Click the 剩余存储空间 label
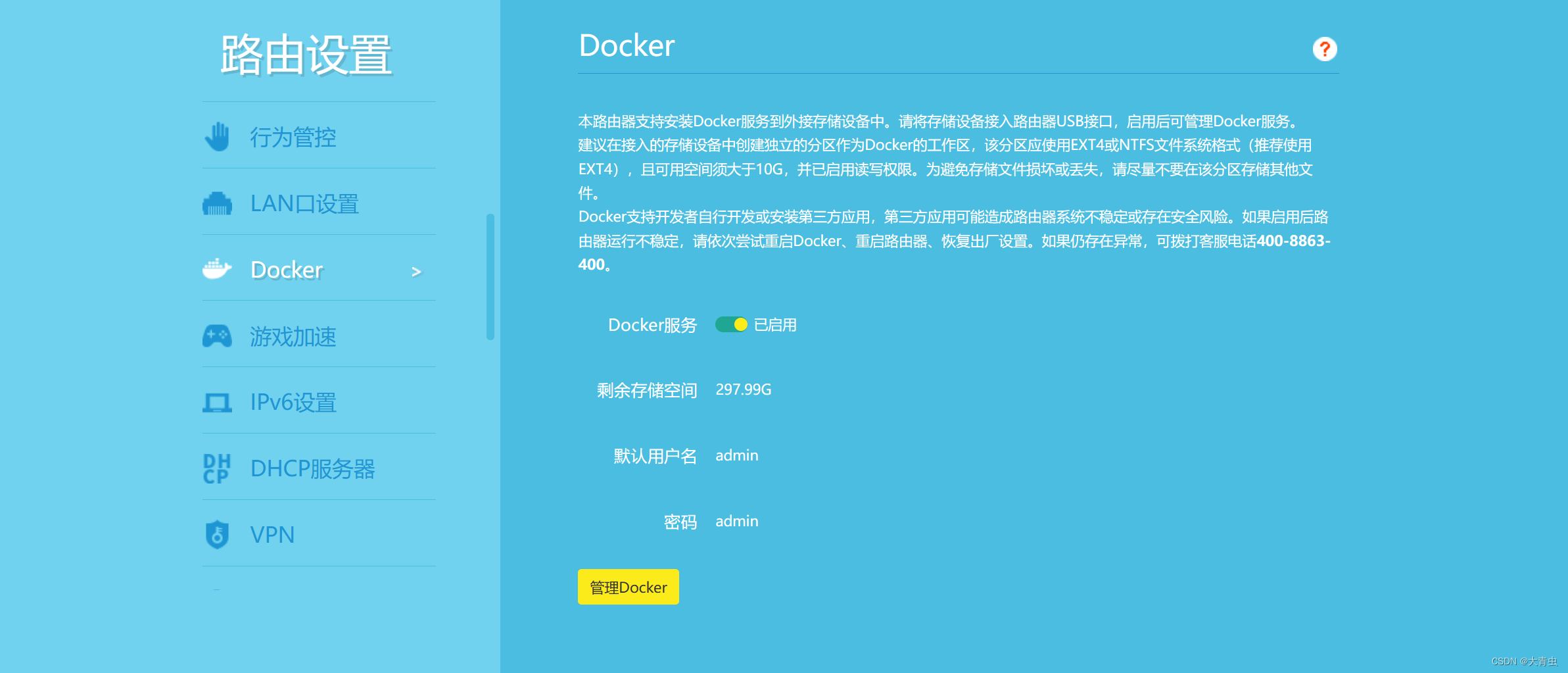Image resolution: width=1568 pixels, height=673 pixels. point(647,390)
